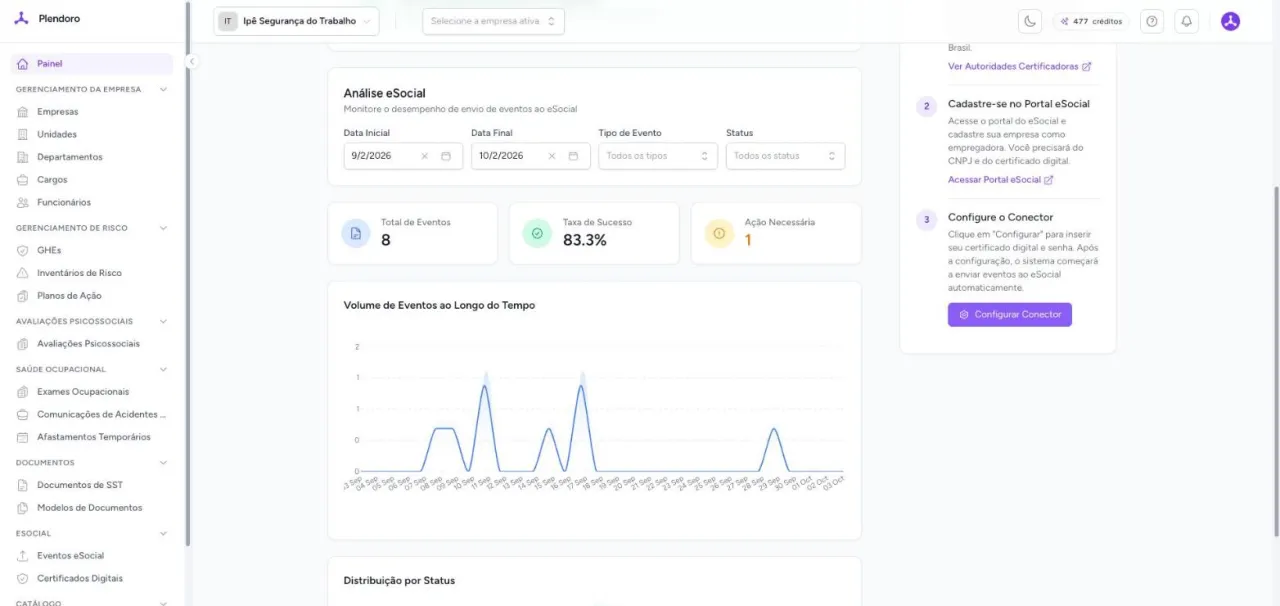Collapse the Gerenciamento da Empresa group
This screenshot has width=1280, height=606.
coord(163,89)
